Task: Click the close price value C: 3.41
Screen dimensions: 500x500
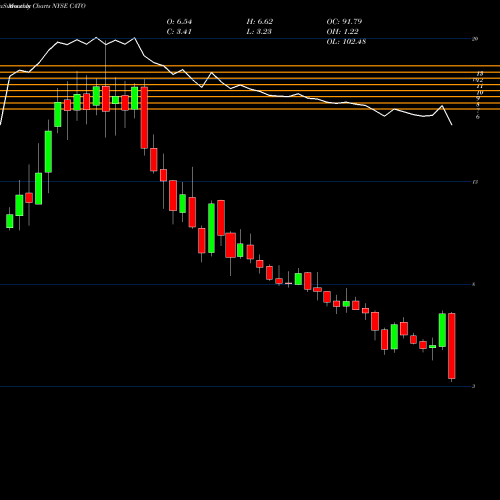Action: 179,32
